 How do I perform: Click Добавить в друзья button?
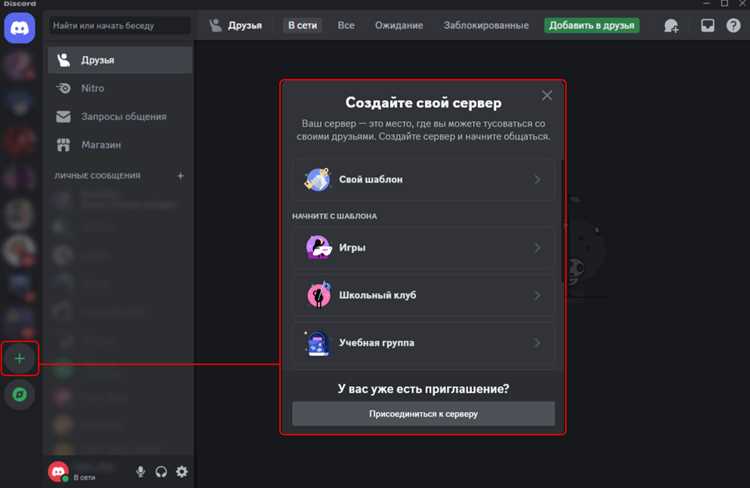pos(592,25)
